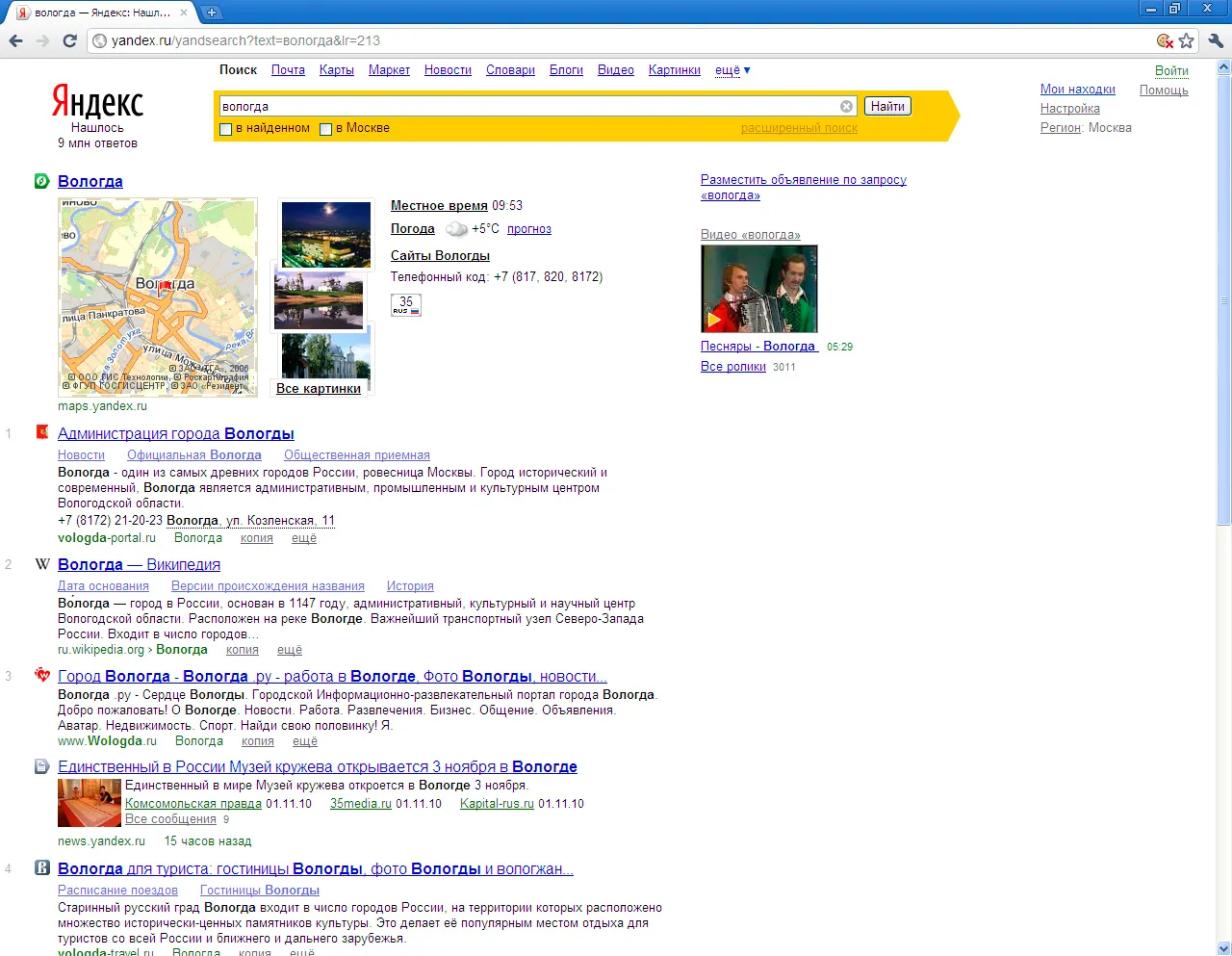Check the 'в Москве' checkbox

325,129
